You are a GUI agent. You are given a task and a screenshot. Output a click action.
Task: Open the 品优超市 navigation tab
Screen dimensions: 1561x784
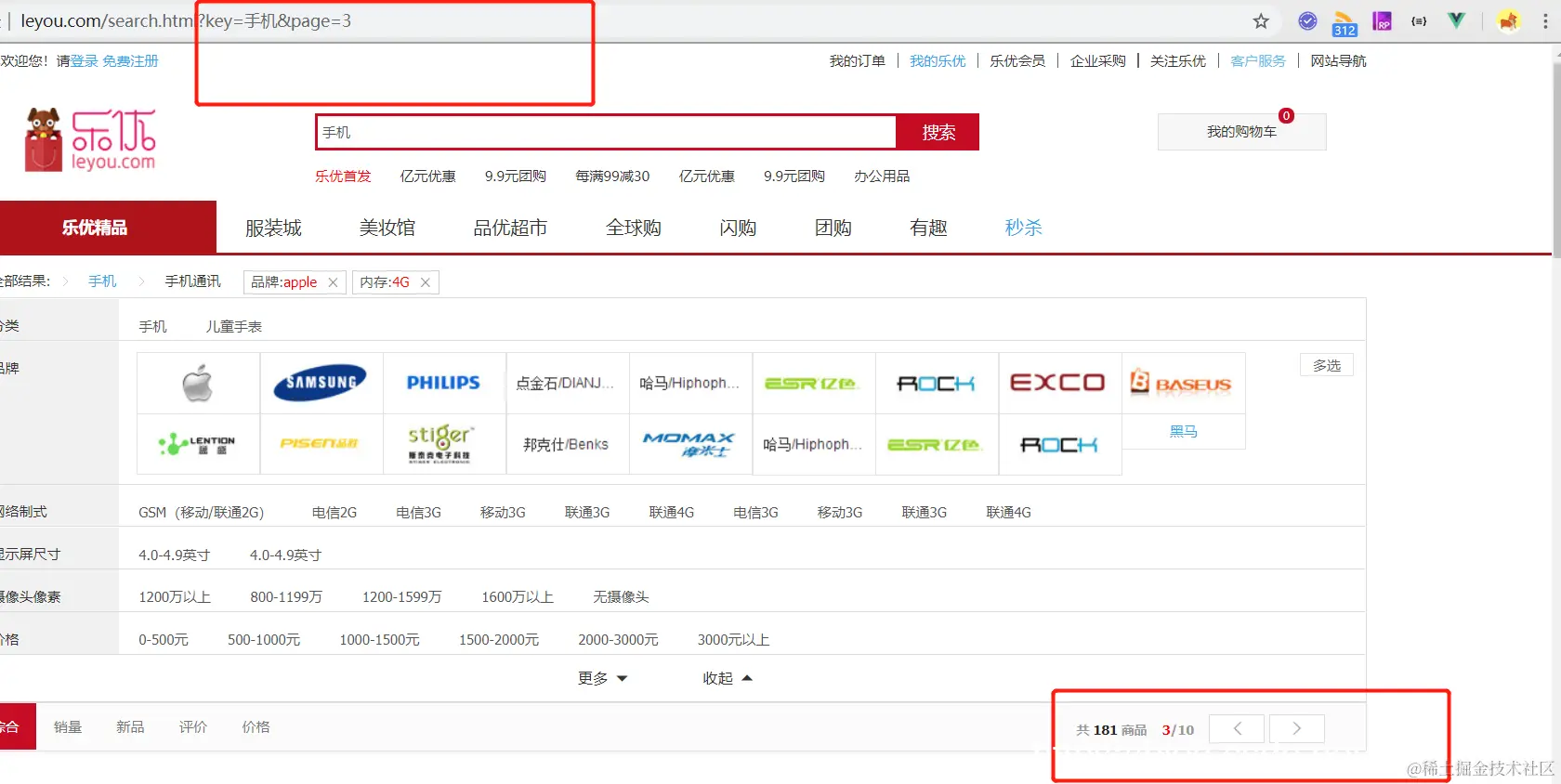coord(510,228)
